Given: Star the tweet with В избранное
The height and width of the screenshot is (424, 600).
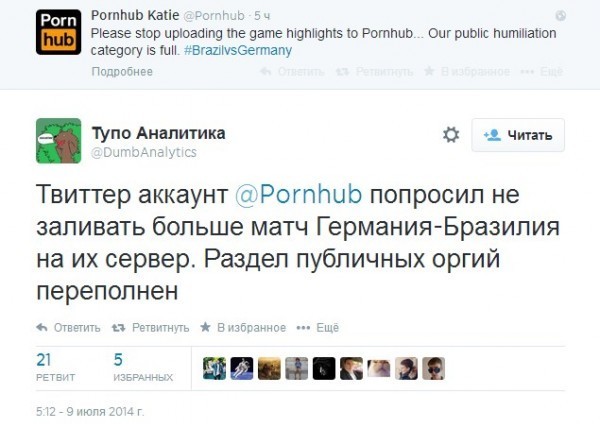Looking at the screenshot, I should click(x=243, y=328).
